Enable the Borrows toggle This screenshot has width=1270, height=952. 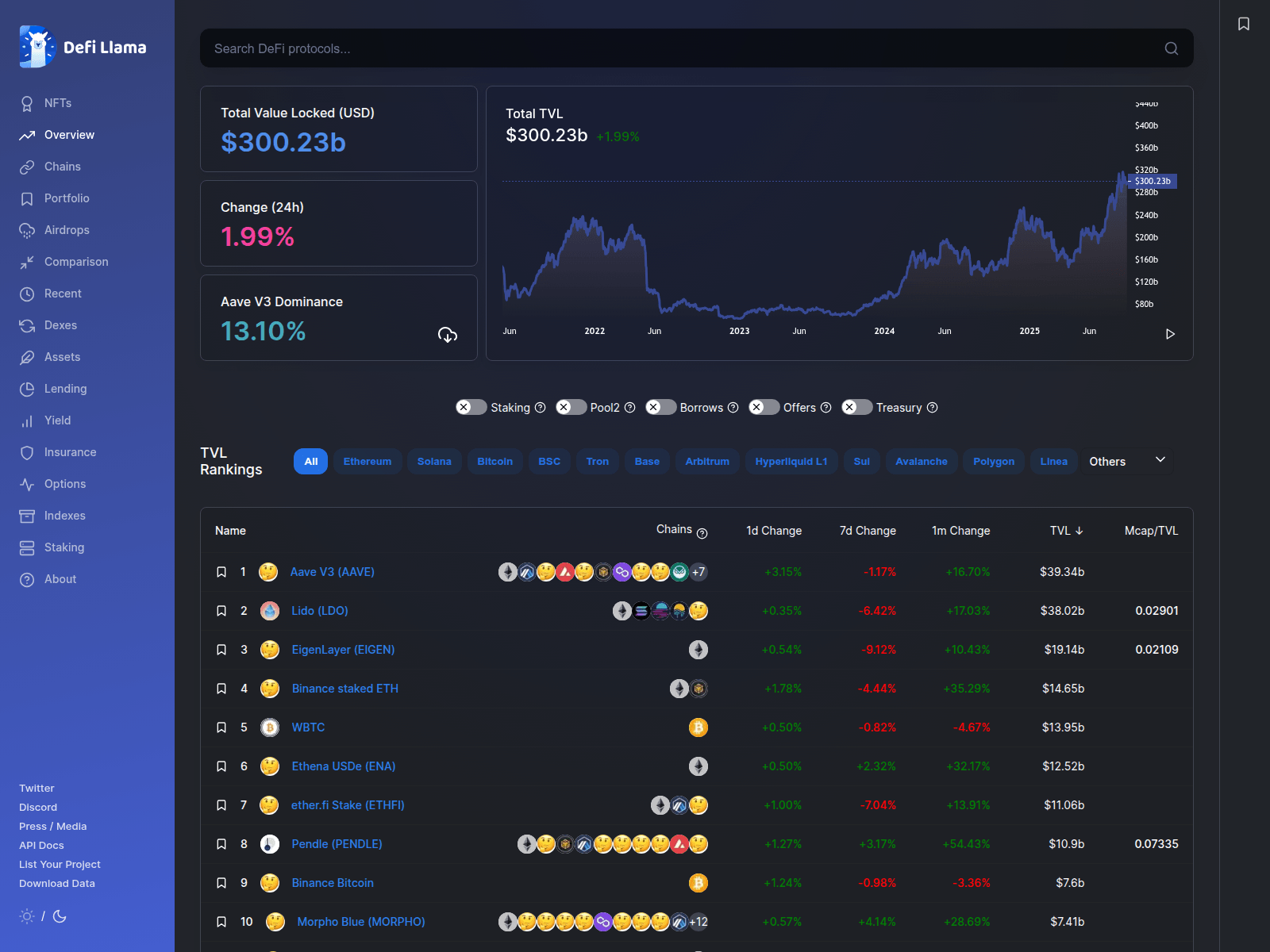(x=661, y=407)
